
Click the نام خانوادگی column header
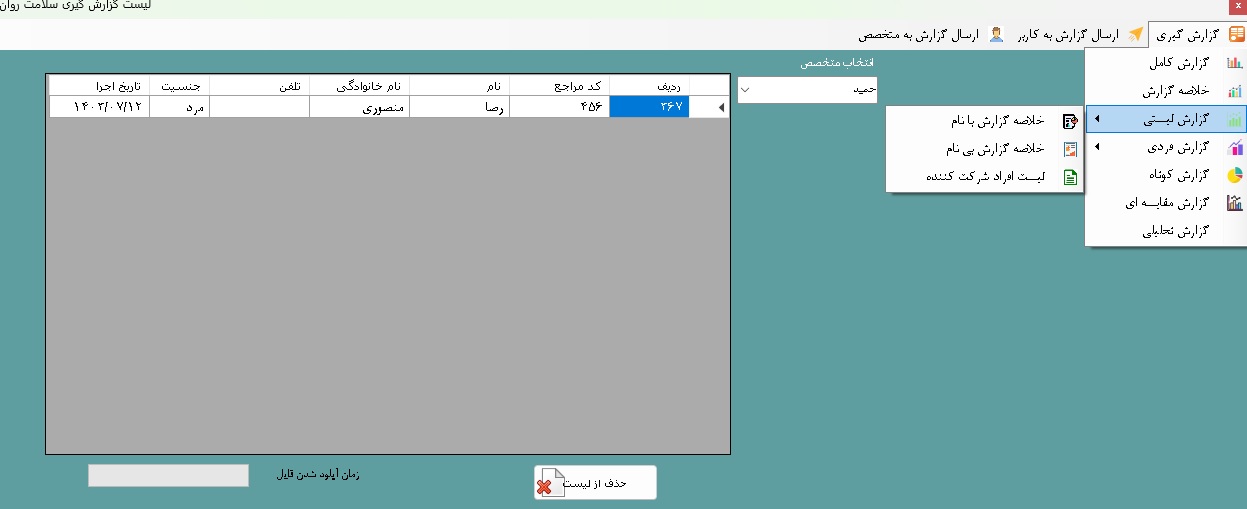coord(360,84)
